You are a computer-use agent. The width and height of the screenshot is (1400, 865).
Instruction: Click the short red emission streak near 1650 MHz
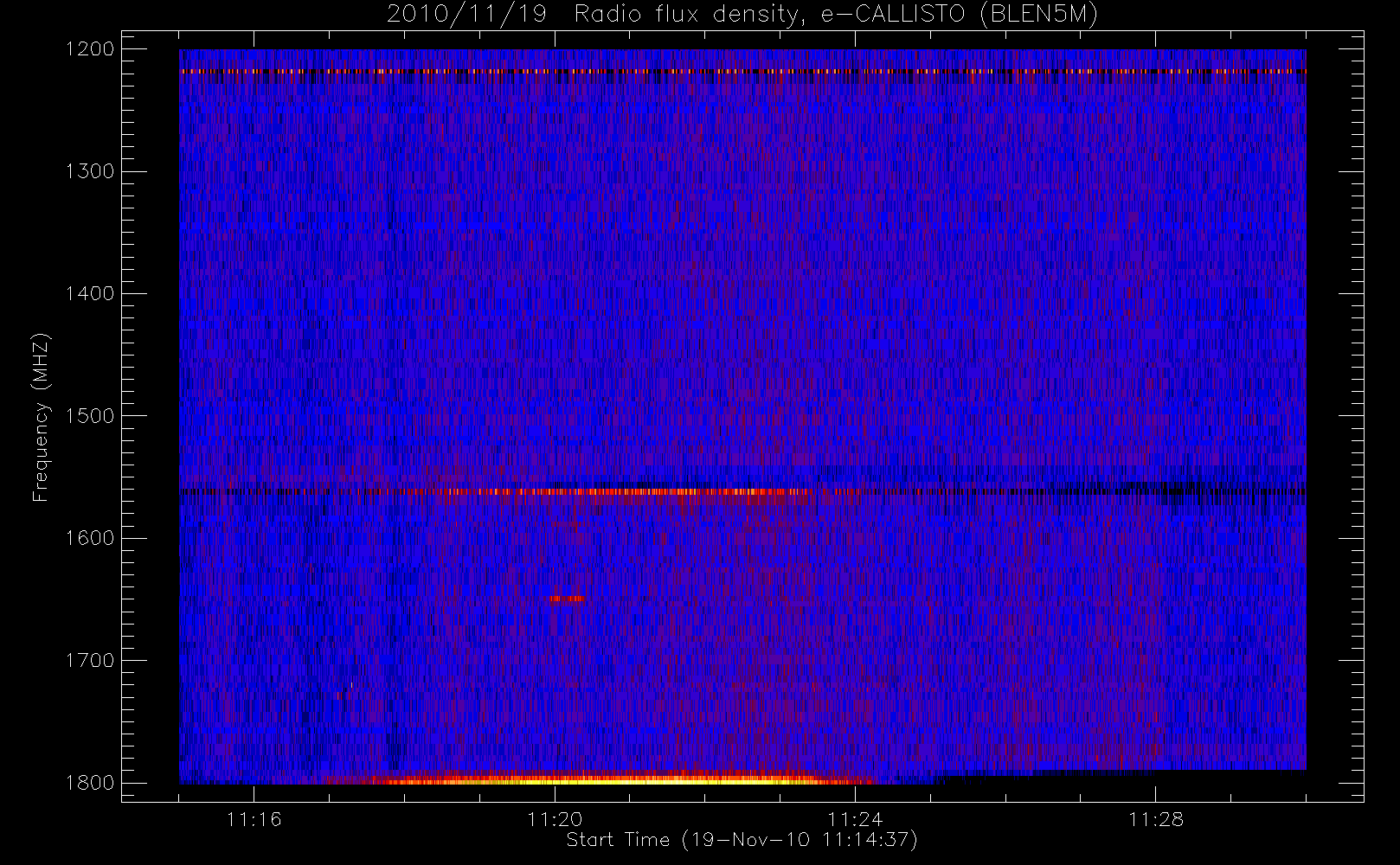pos(568,599)
